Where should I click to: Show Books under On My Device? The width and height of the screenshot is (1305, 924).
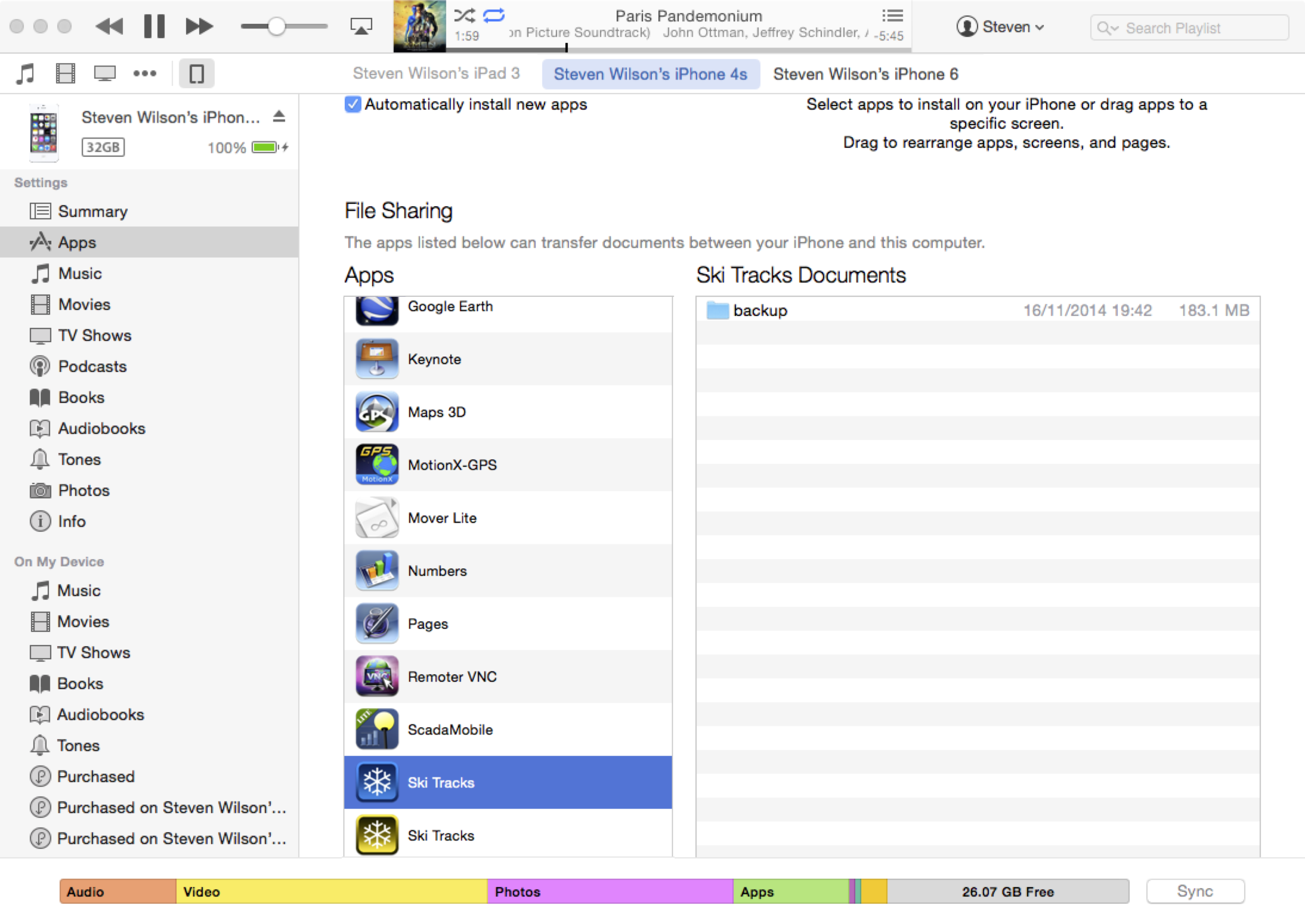149,683
